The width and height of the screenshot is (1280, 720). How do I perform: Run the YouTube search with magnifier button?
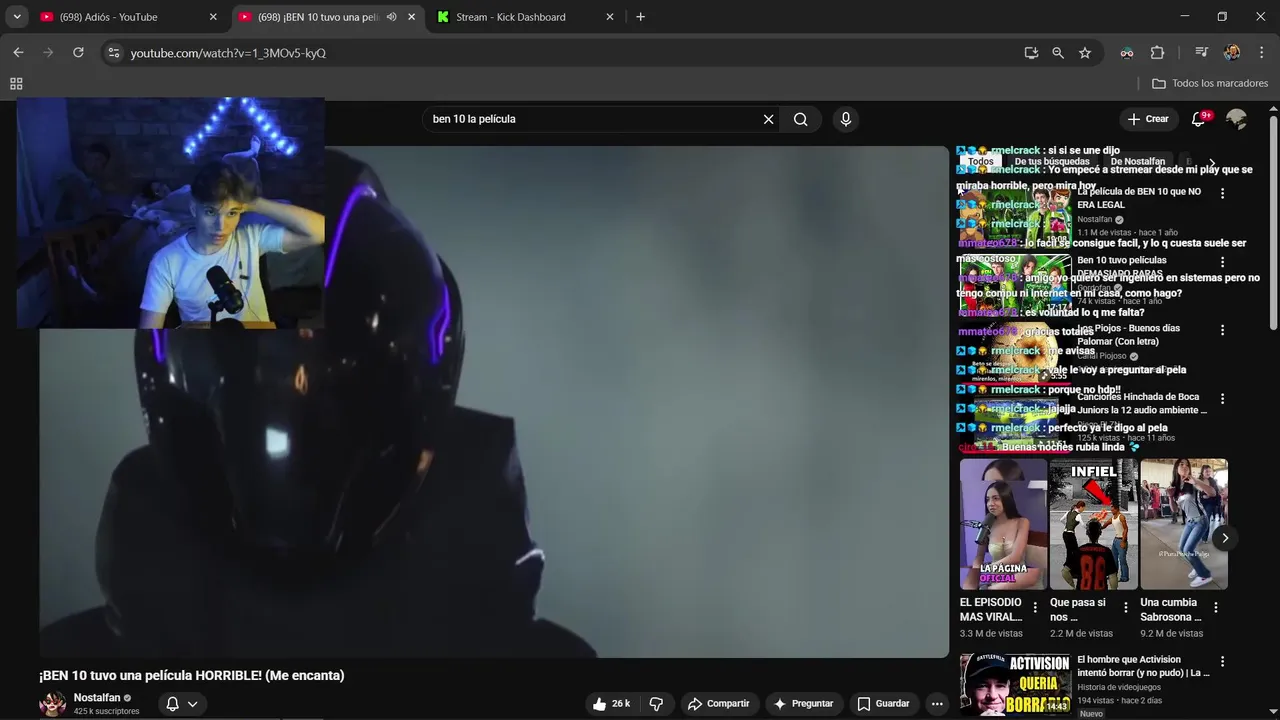pos(800,119)
